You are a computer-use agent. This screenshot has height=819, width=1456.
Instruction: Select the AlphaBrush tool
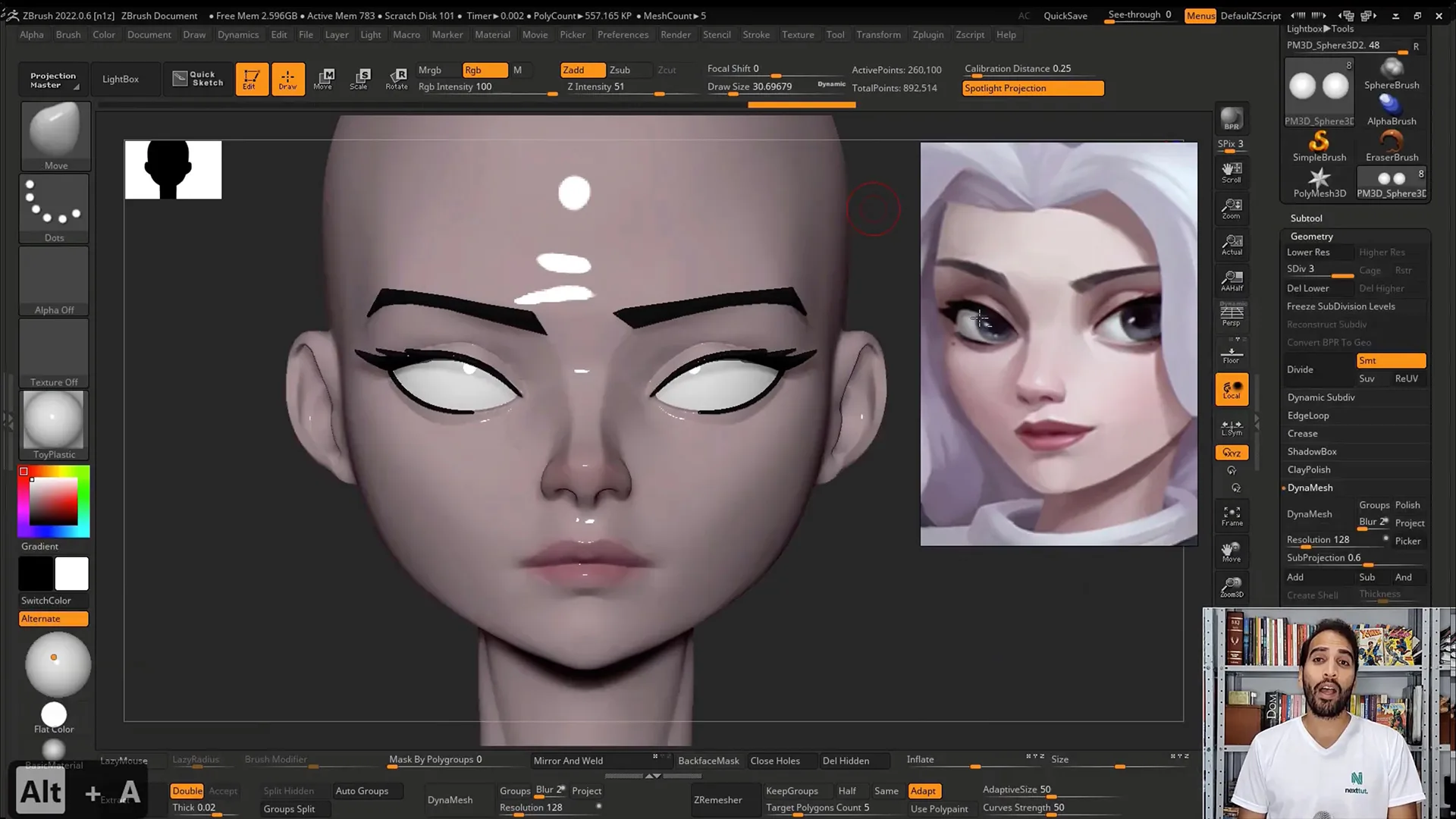(1392, 111)
